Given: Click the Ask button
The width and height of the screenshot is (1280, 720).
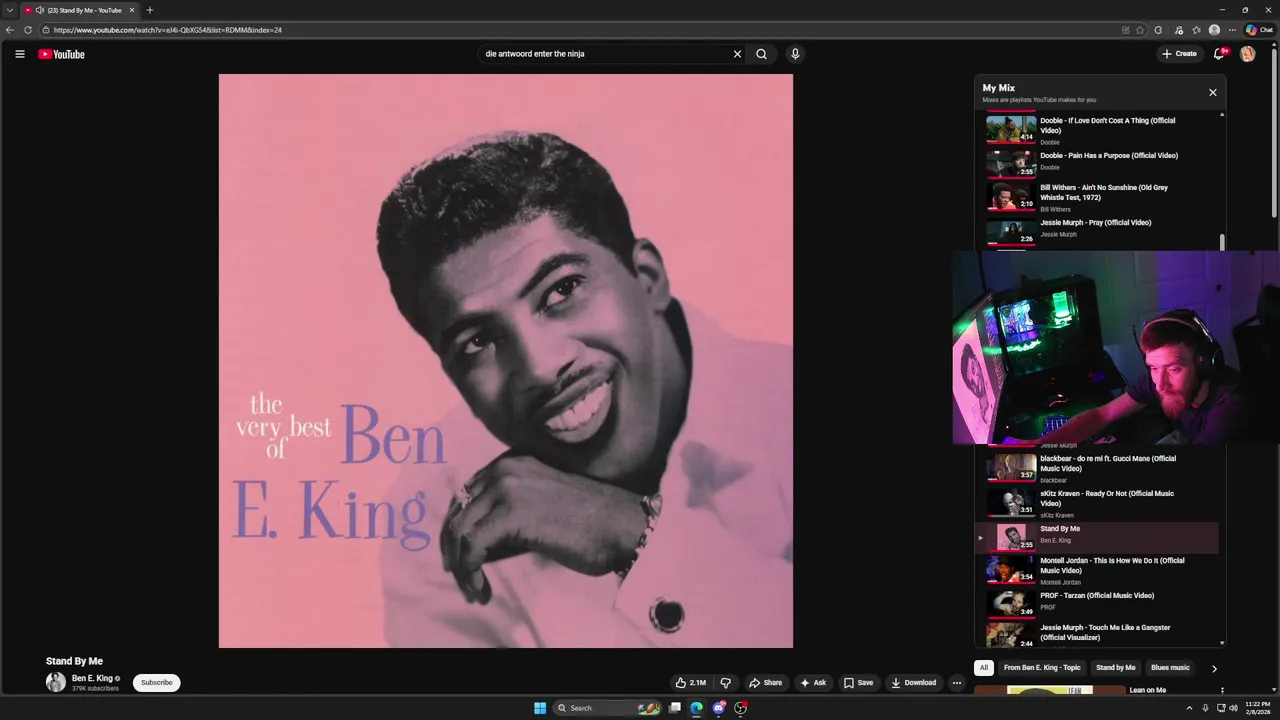Looking at the screenshot, I should [x=812, y=683].
